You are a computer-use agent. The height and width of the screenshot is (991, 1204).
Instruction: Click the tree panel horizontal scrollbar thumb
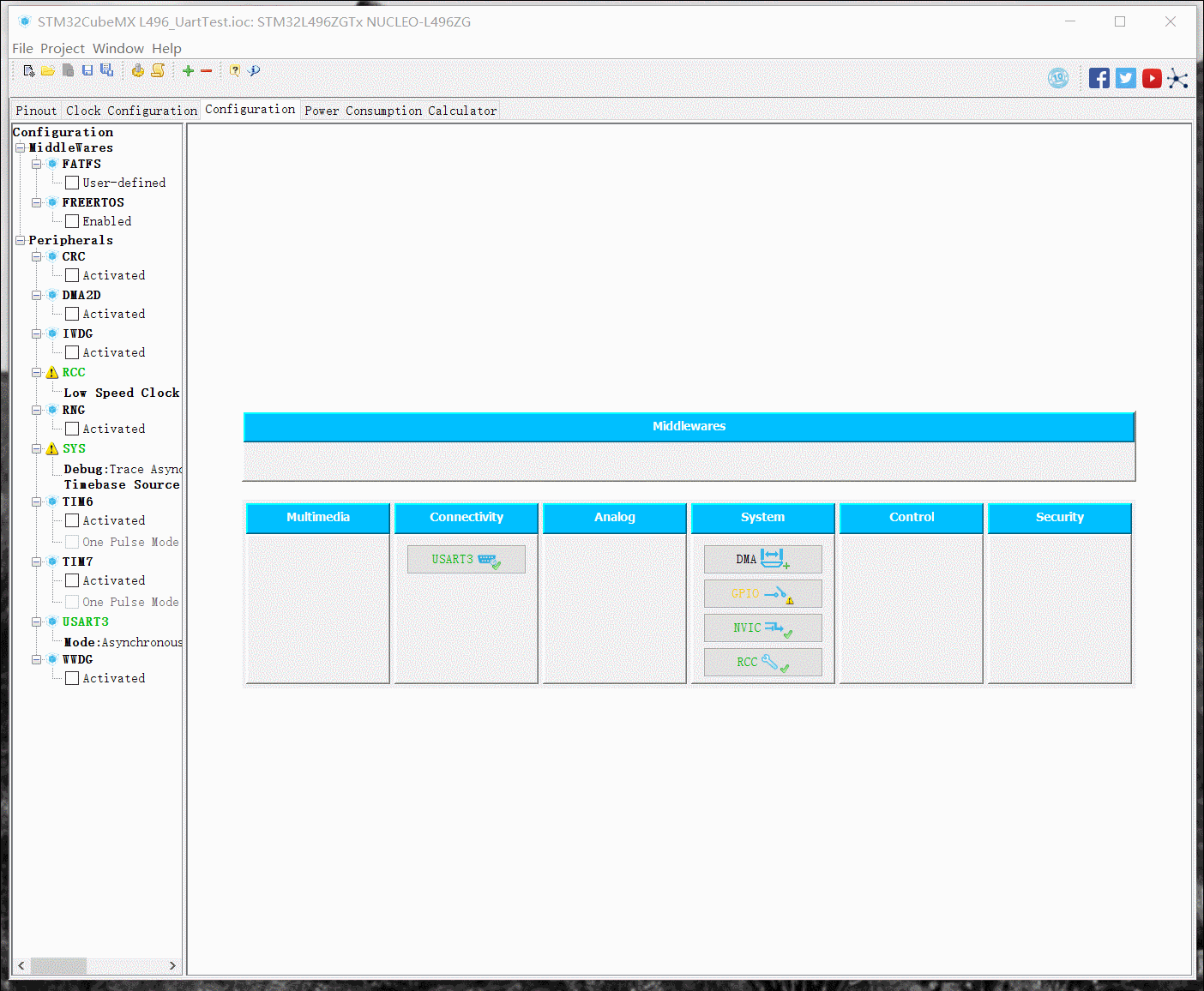[x=58, y=965]
